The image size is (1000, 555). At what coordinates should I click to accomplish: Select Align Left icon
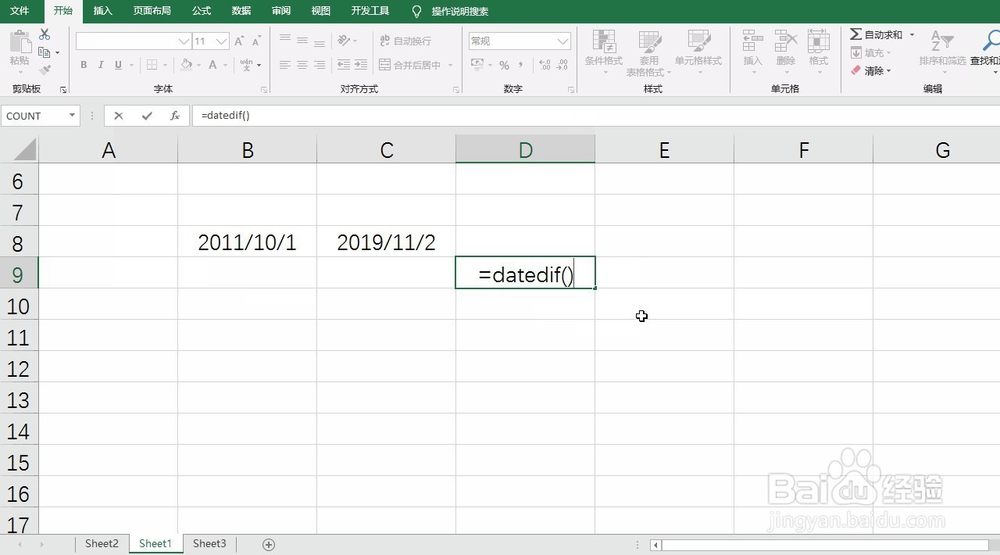[285, 64]
